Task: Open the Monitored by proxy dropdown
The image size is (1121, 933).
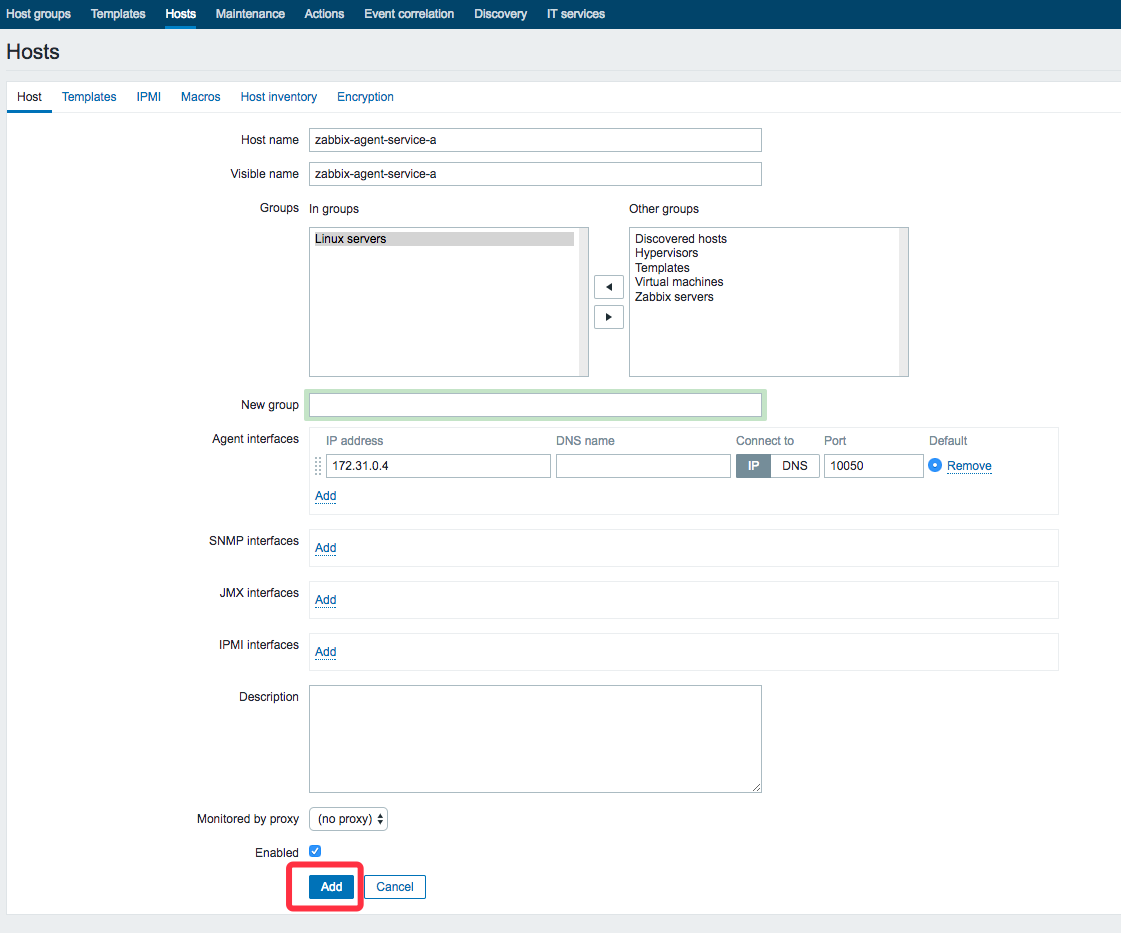Action: [x=348, y=819]
